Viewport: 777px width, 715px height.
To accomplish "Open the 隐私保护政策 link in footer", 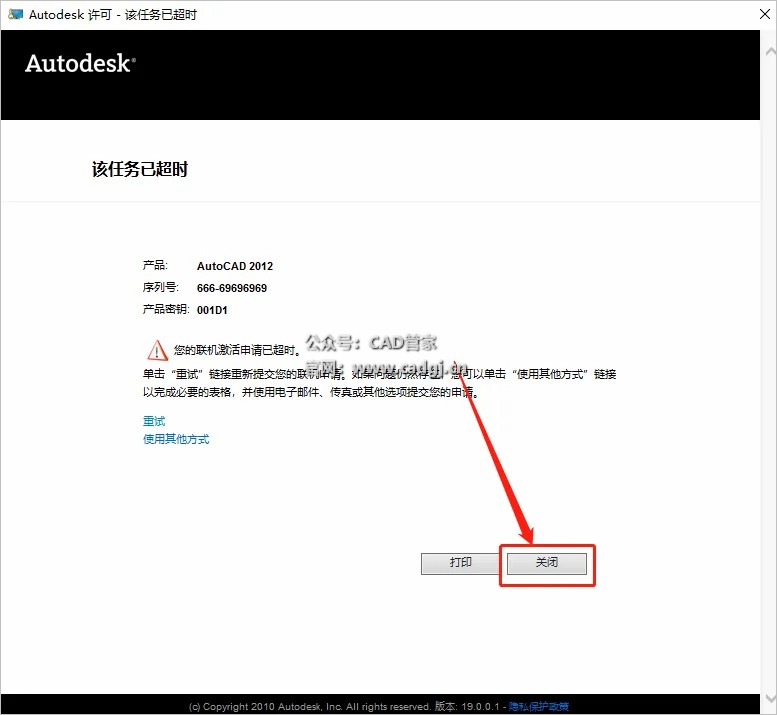I will [539, 707].
